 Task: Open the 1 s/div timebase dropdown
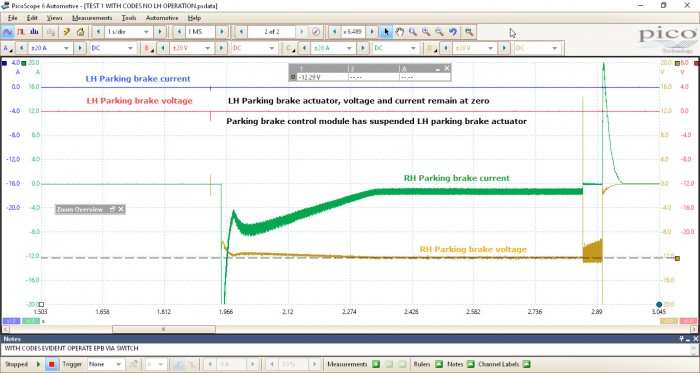point(128,32)
